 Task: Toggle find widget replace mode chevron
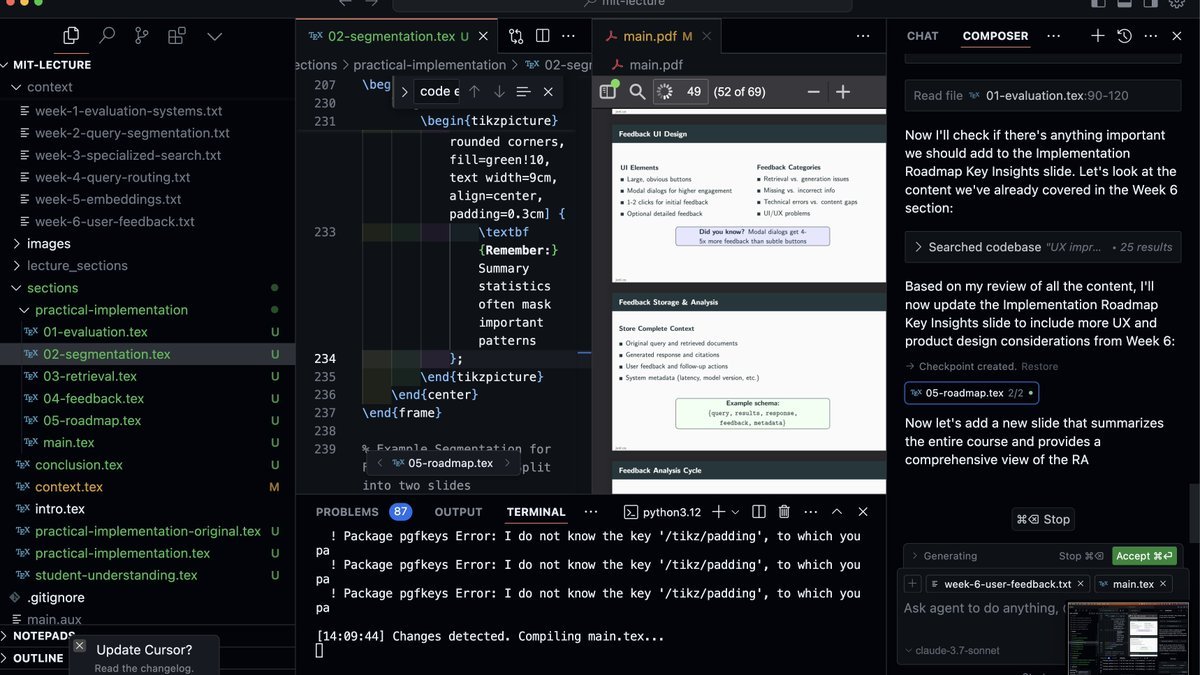405,92
